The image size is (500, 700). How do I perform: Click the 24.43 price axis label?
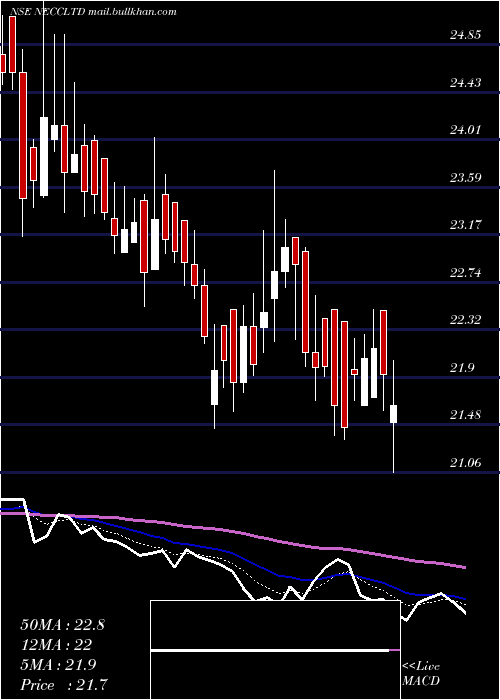[466, 83]
